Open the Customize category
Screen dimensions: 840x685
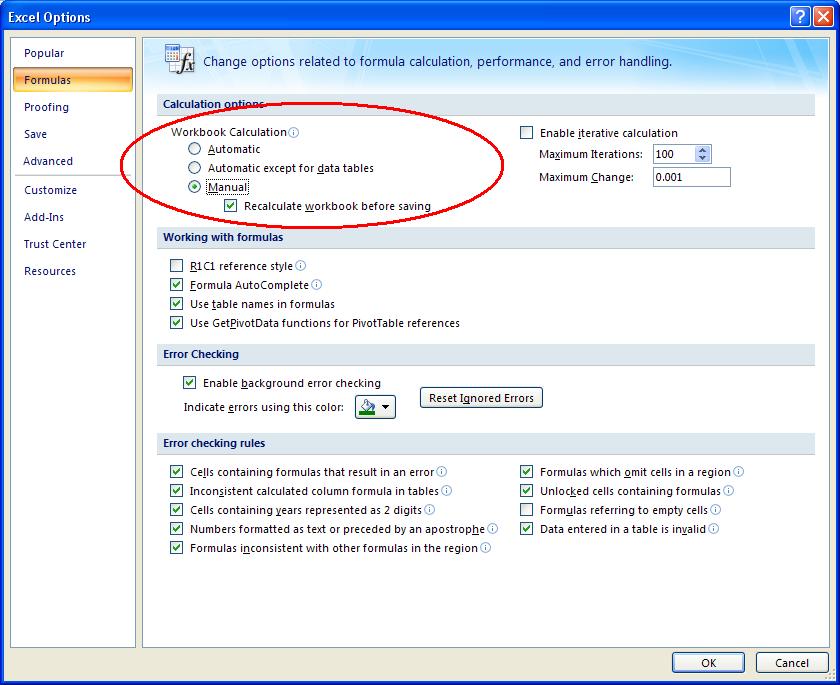(72, 190)
